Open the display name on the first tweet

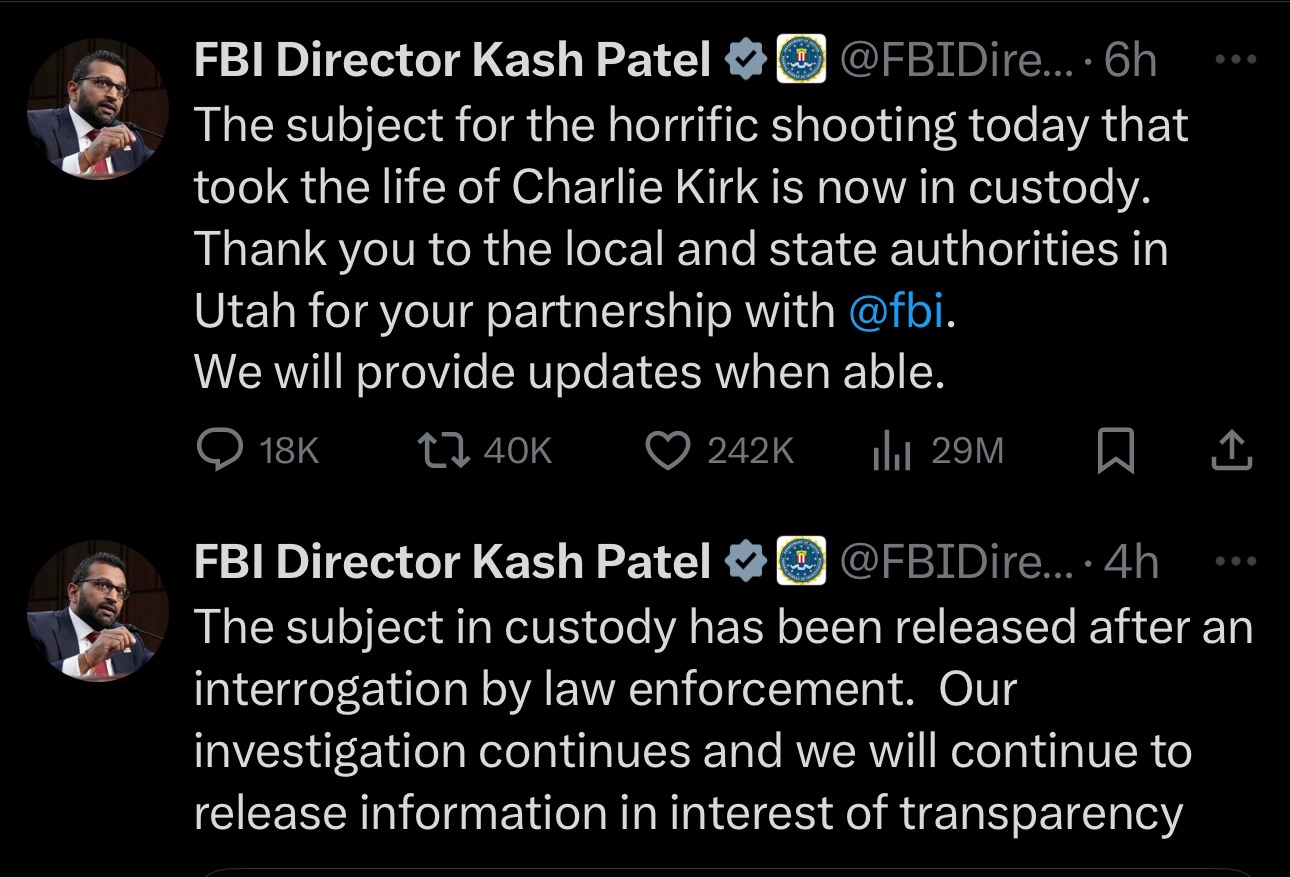coord(451,62)
